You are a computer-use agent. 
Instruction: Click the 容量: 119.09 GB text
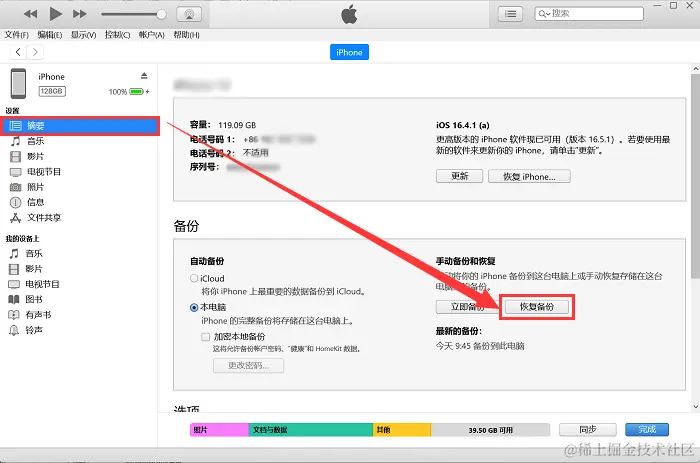[223, 125]
